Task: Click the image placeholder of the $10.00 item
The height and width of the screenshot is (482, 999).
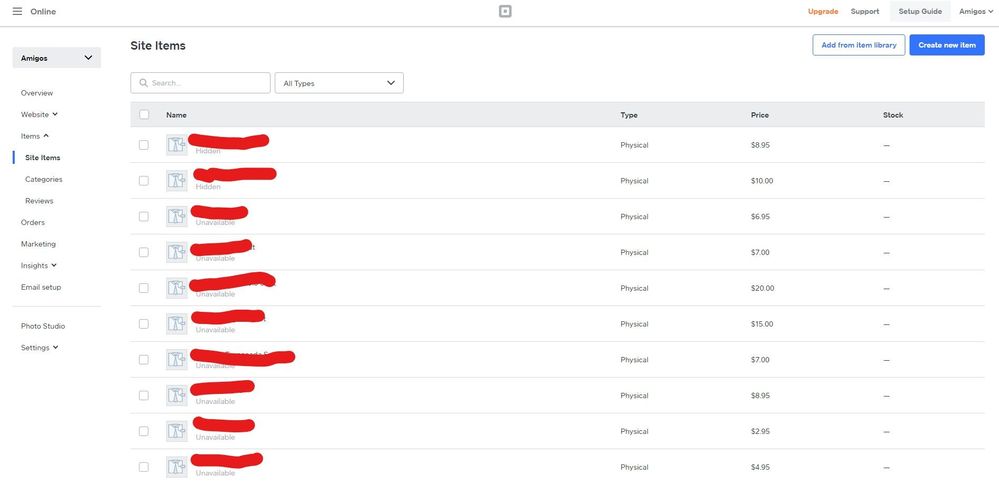Action: click(177, 181)
